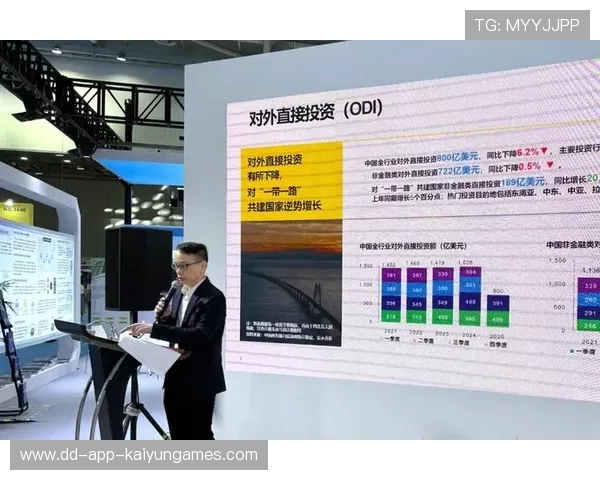Click the '349' segment in the 2023 bar
The image size is (600, 480).
click(x=443, y=303)
